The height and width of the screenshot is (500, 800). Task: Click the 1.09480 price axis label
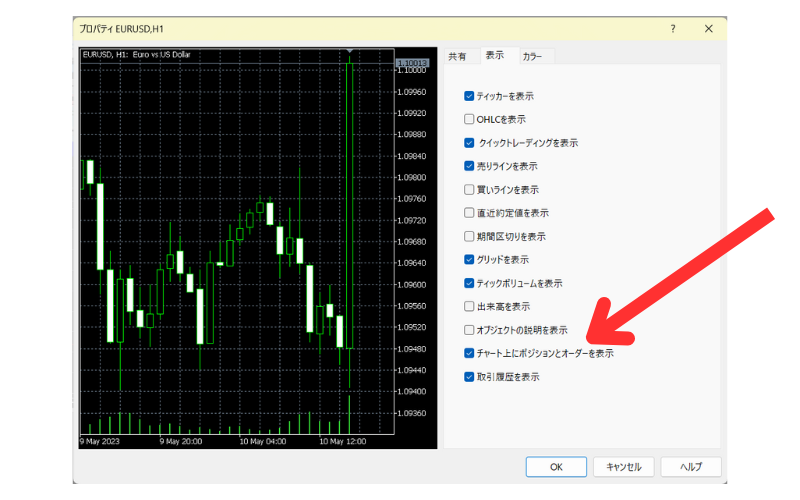411,349
